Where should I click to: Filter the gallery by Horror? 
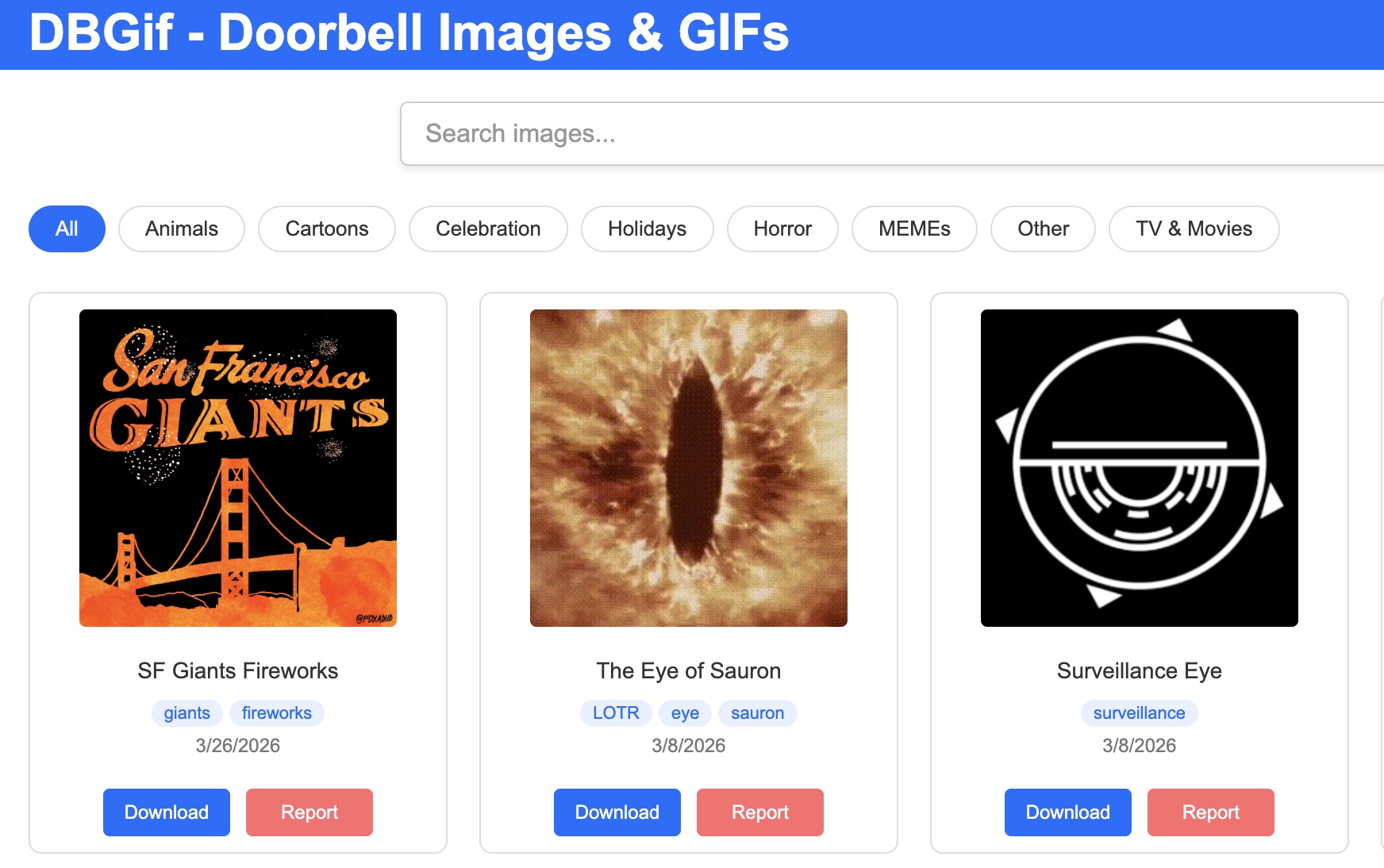[x=782, y=229]
